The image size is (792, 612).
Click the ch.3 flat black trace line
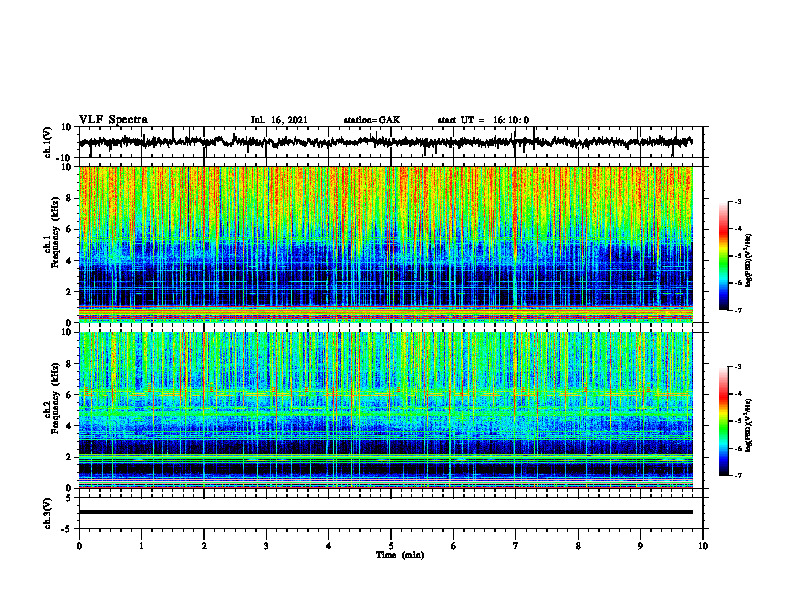click(385, 512)
